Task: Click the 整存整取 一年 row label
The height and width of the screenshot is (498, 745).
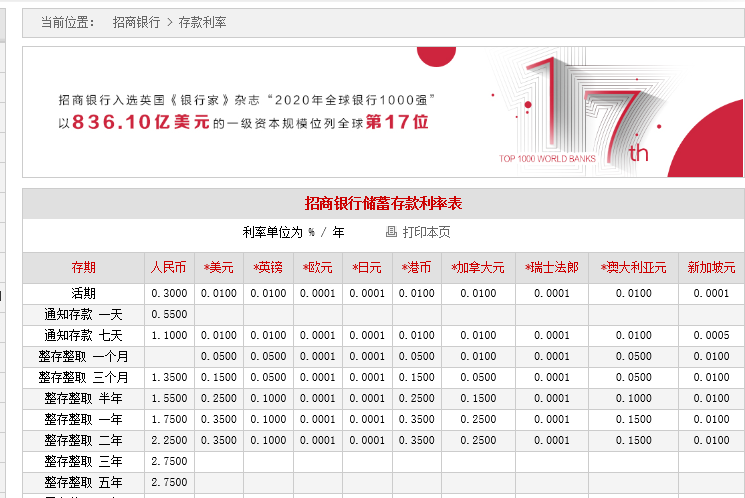Action: pos(84,419)
